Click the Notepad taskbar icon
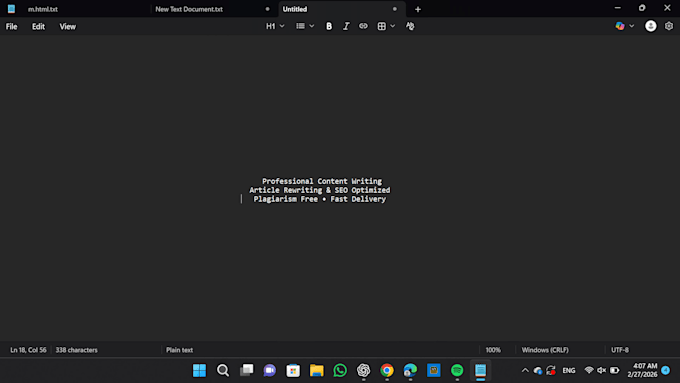The width and height of the screenshot is (680, 383). [481, 370]
